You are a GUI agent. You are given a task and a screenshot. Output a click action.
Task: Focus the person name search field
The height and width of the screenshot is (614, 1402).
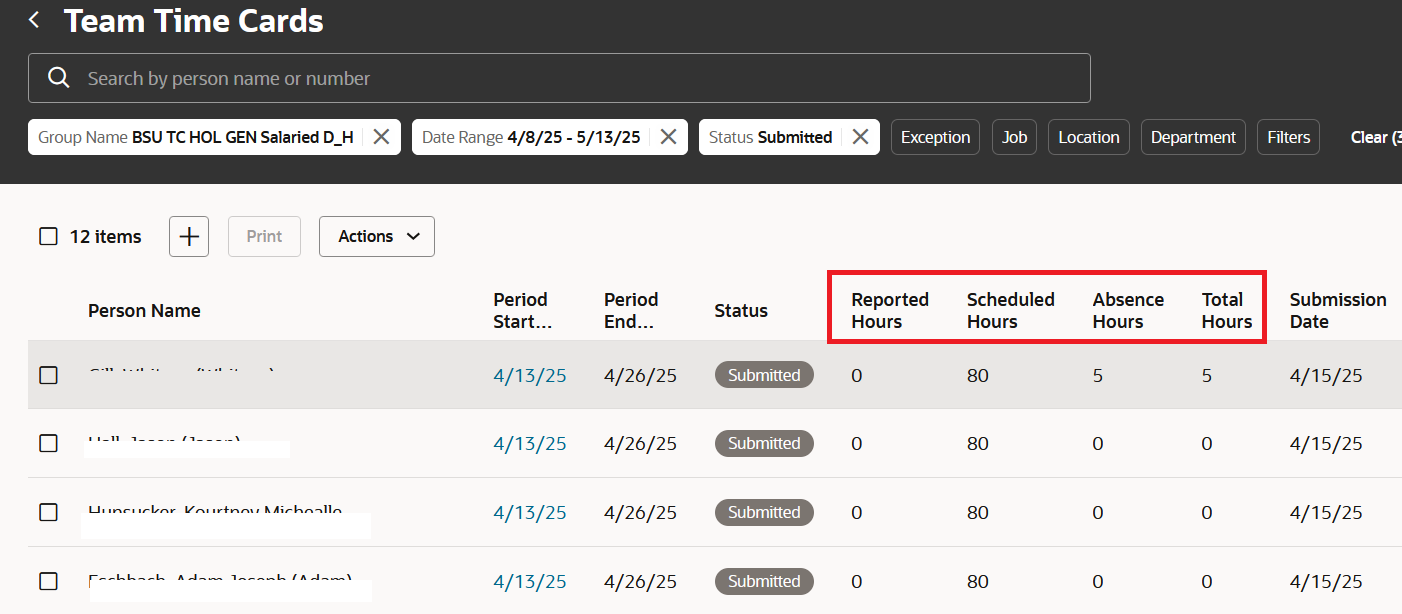click(x=559, y=78)
